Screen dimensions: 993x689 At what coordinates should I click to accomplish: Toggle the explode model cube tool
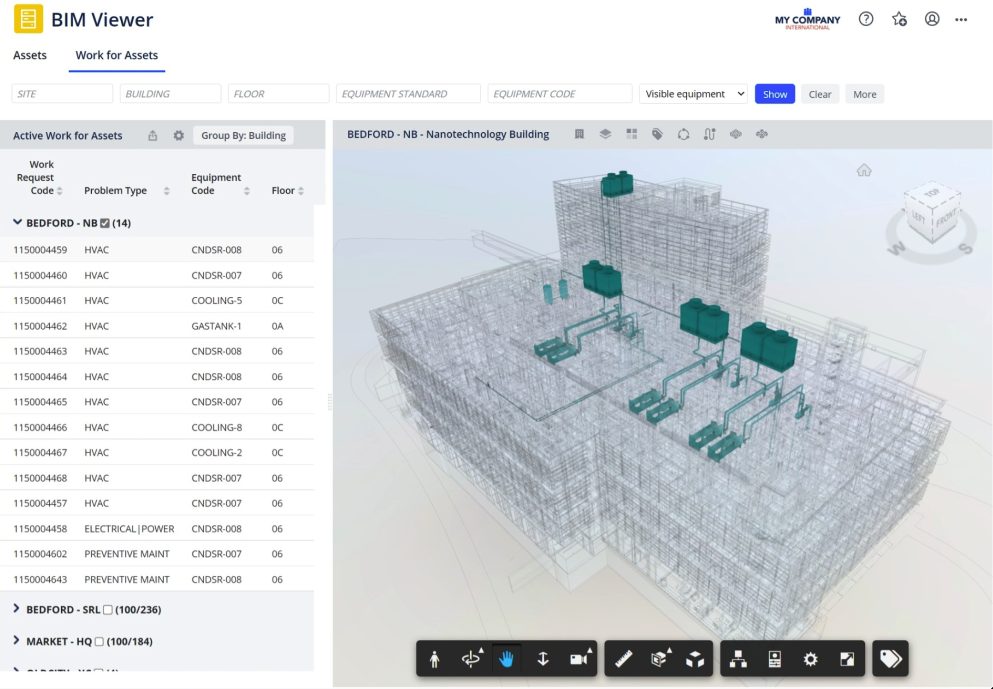click(x=695, y=659)
